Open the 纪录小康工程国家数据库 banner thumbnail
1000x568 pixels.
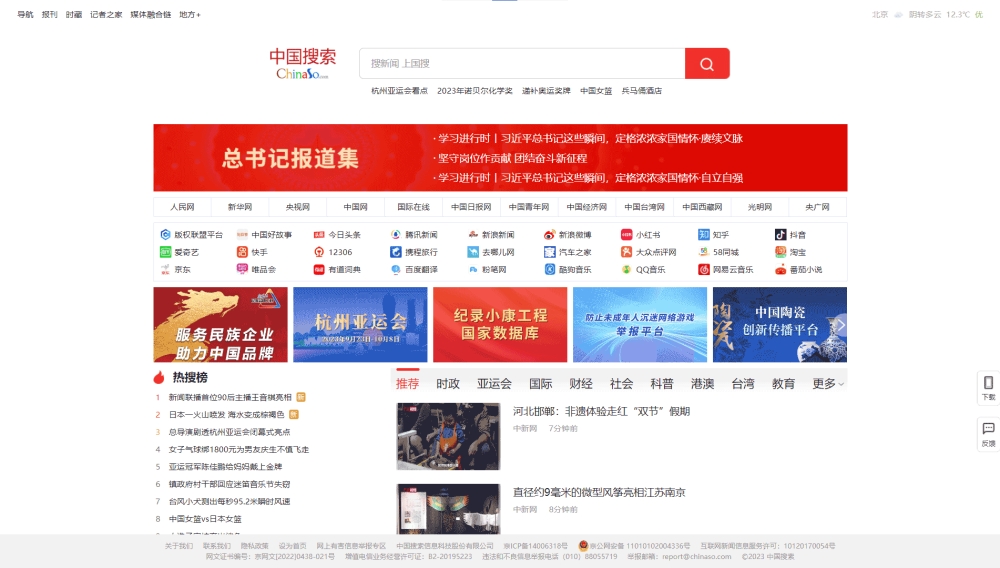[500, 324]
